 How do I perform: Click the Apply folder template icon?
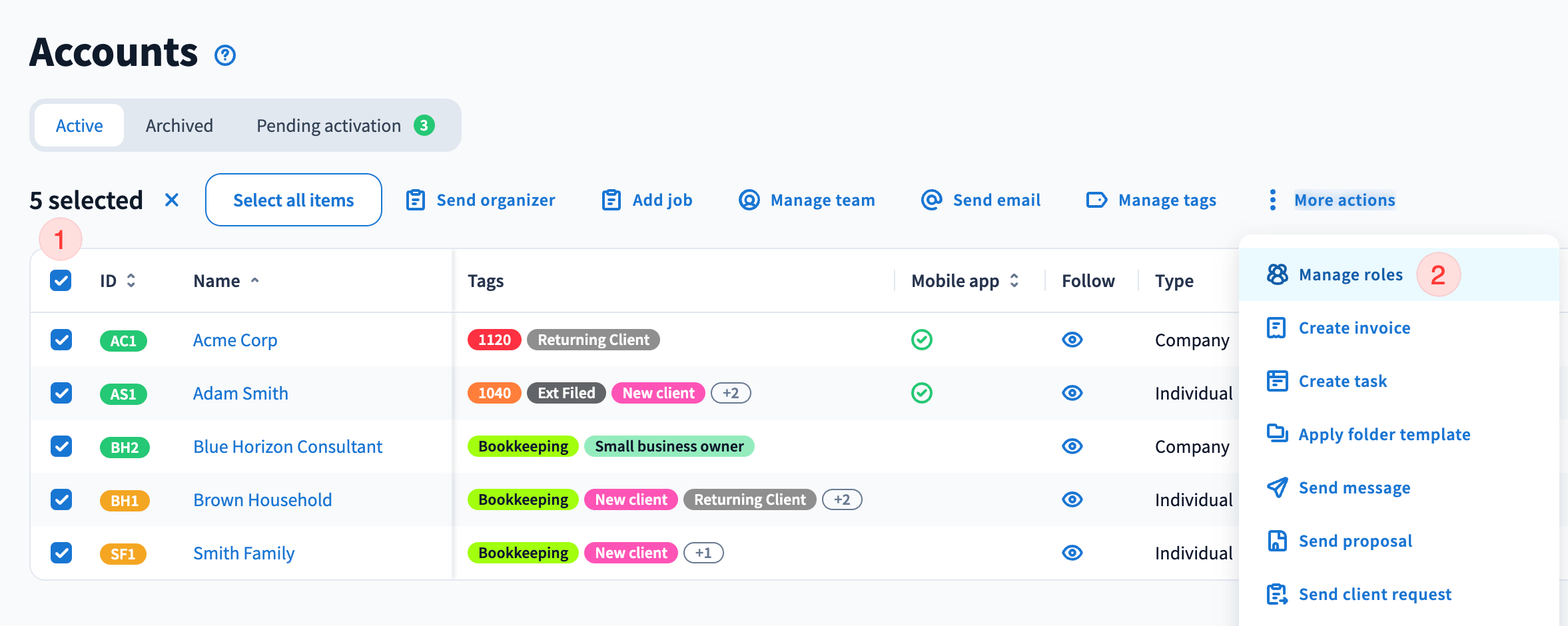pyautogui.click(x=1276, y=434)
